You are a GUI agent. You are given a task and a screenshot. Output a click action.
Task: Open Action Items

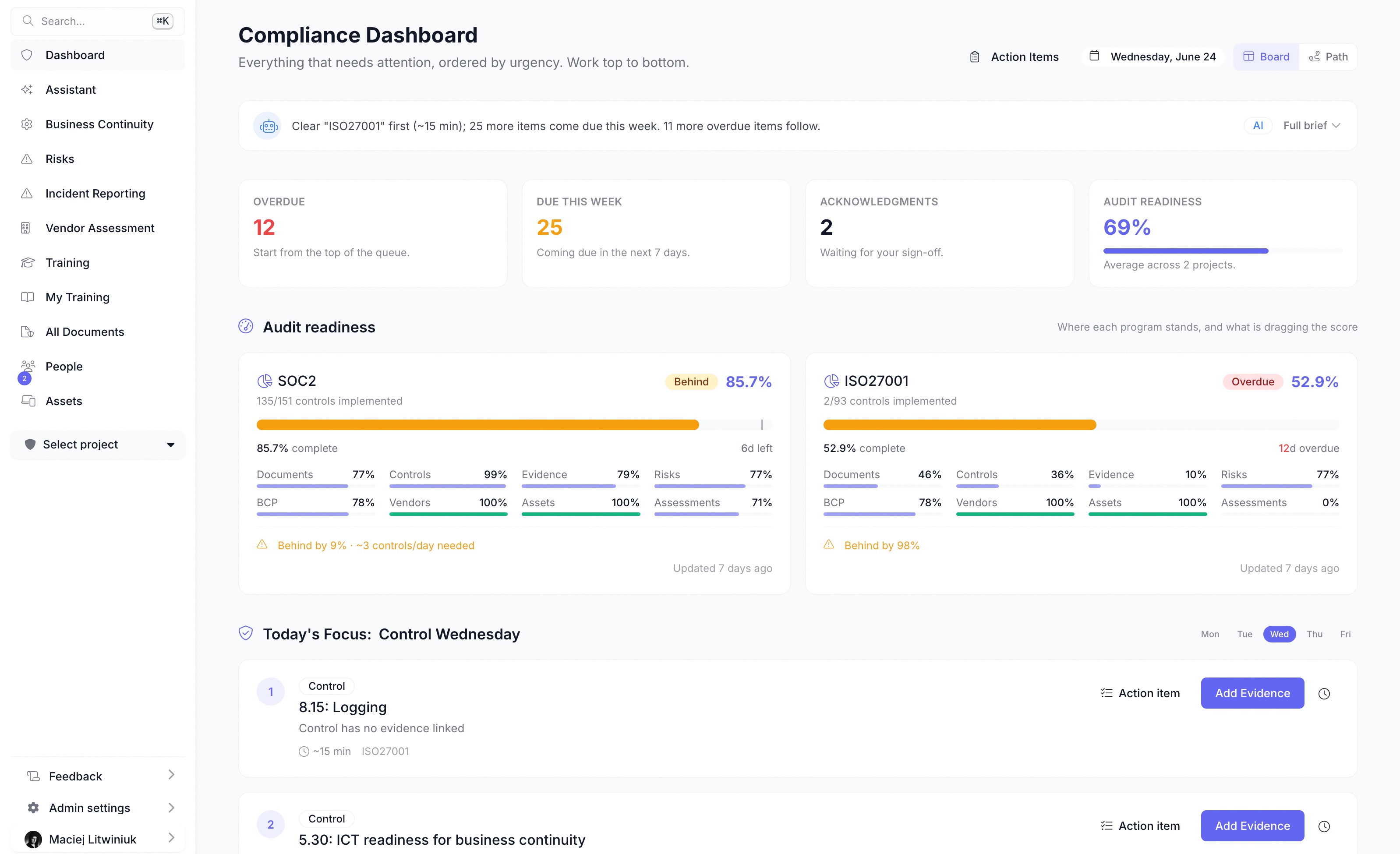tap(1014, 57)
